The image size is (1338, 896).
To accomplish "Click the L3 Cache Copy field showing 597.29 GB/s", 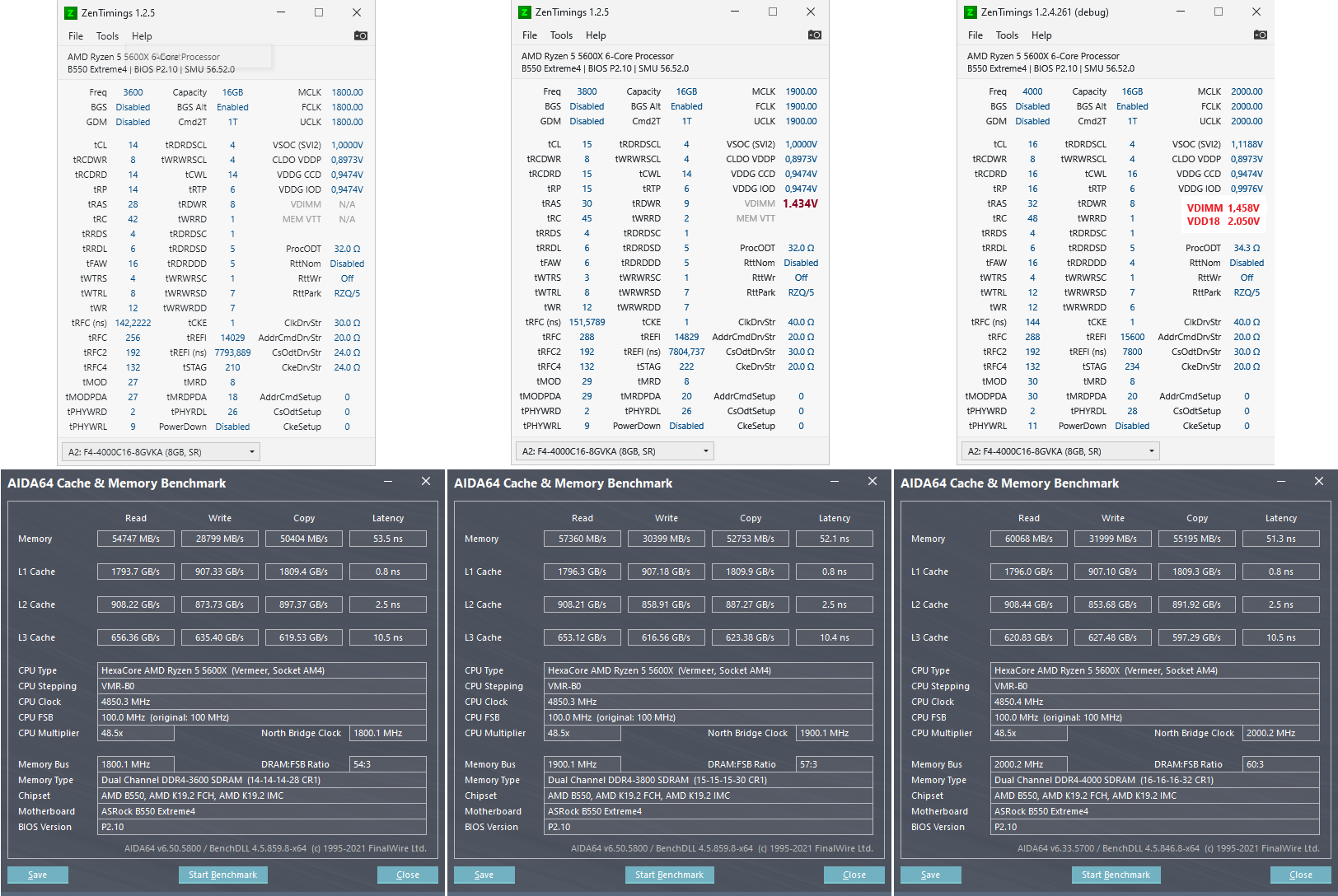I will 1197,637.
